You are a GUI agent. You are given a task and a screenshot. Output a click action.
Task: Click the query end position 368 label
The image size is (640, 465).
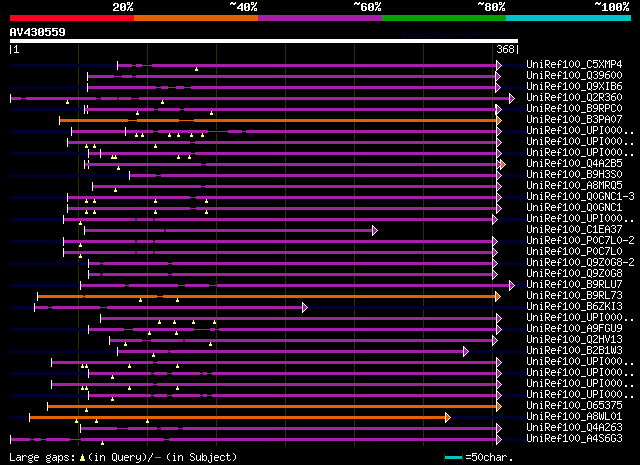click(505, 49)
